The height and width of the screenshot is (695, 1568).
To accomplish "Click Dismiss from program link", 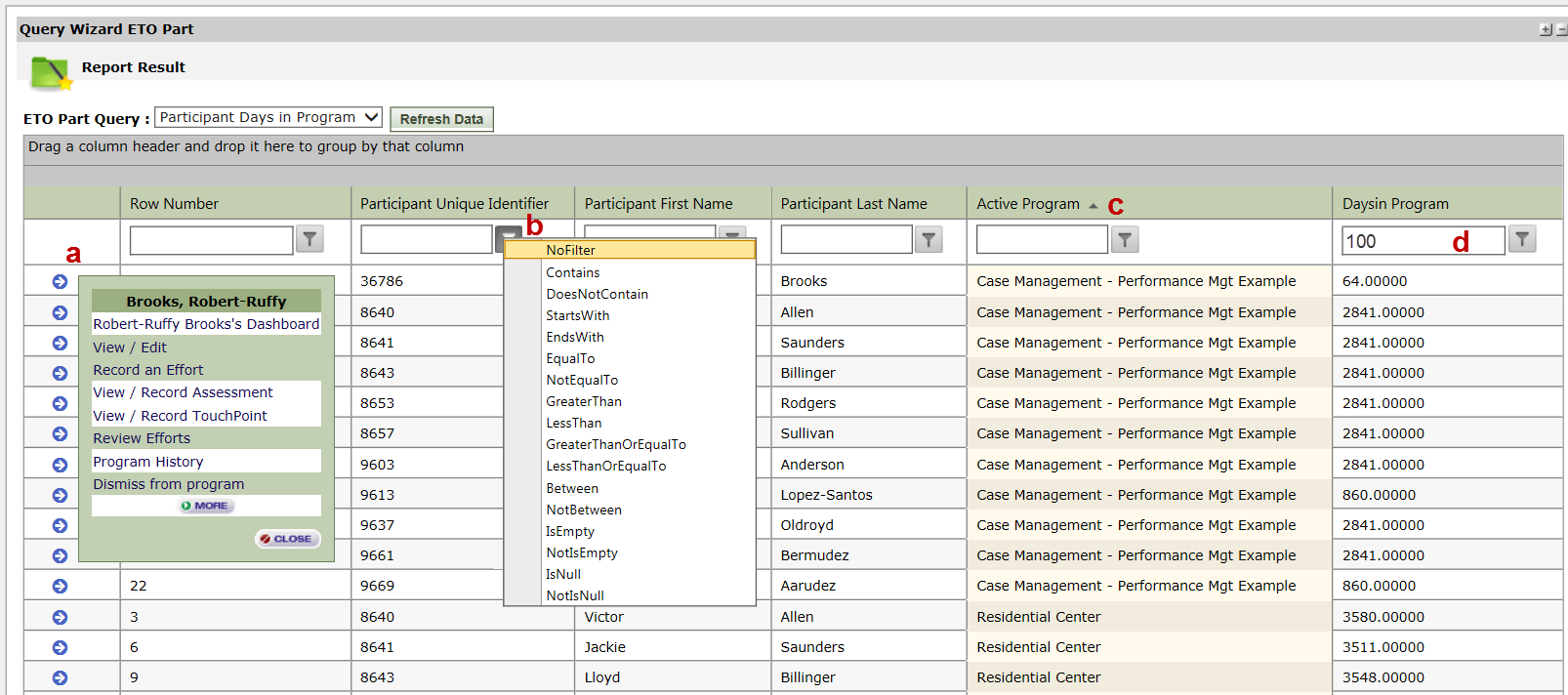I will tap(169, 484).
